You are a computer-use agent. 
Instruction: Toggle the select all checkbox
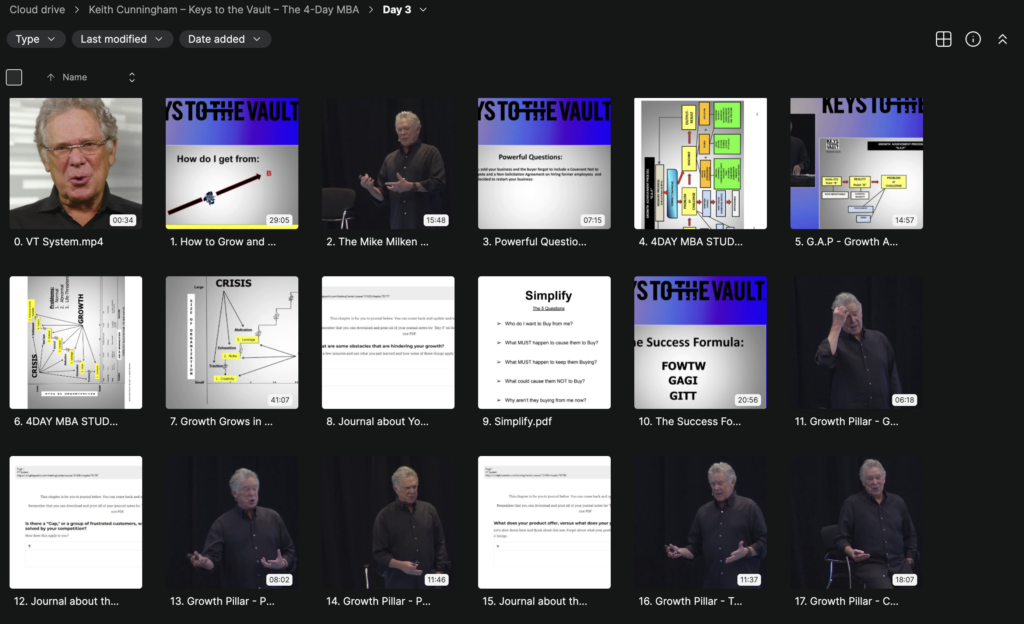pos(14,77)
